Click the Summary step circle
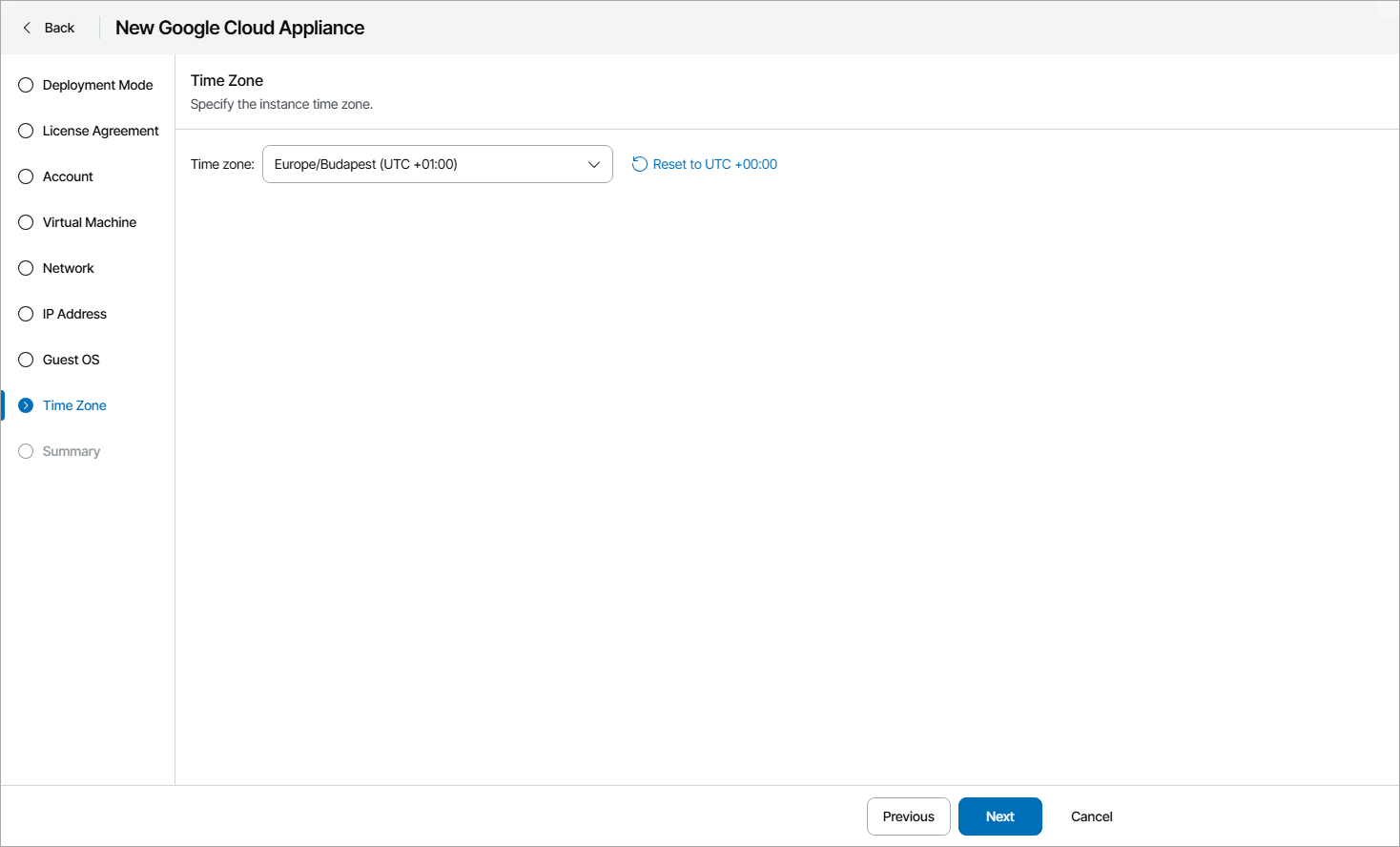The height and width of the screenshot is (847, 1400). click(26, 451)
